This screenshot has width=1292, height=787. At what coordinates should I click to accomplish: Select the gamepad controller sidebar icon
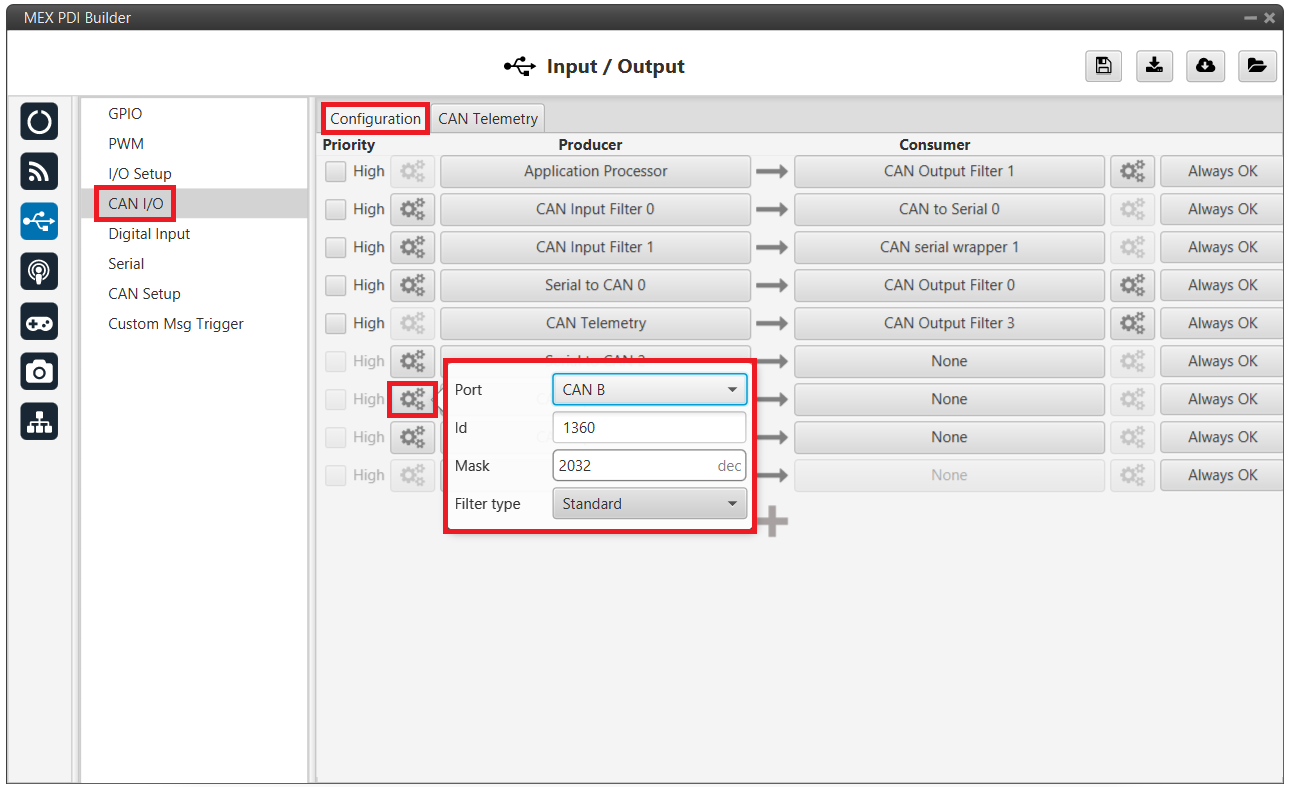click(x=39, y=322)
